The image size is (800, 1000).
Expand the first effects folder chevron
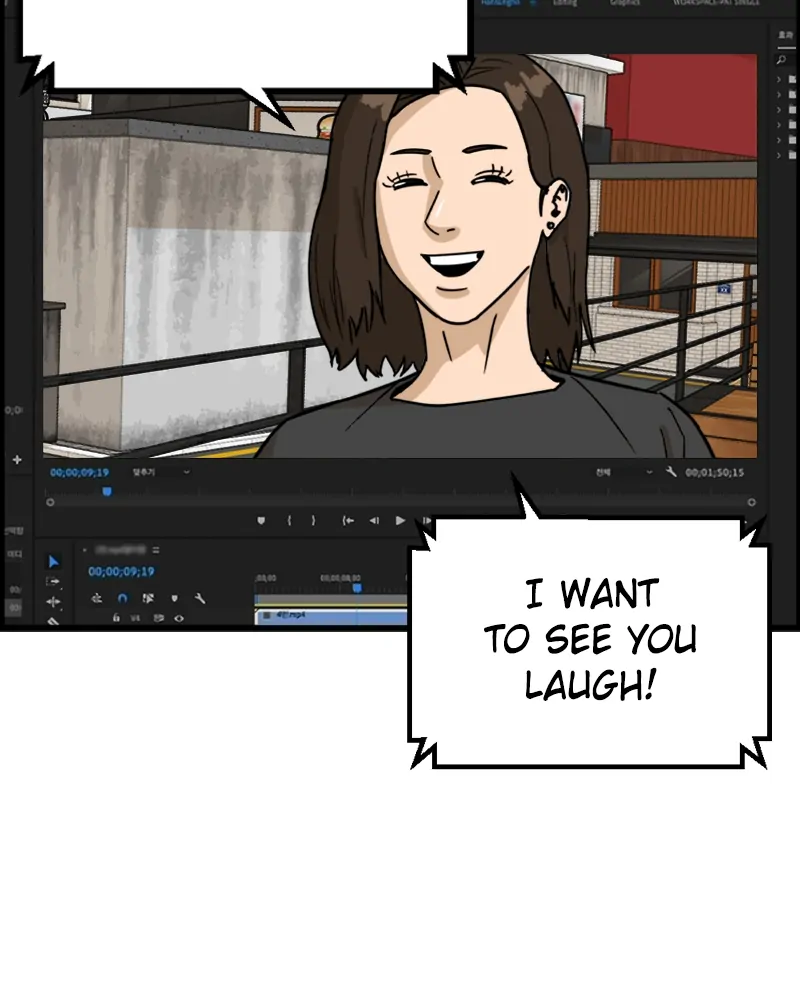[x=780, y=80]
